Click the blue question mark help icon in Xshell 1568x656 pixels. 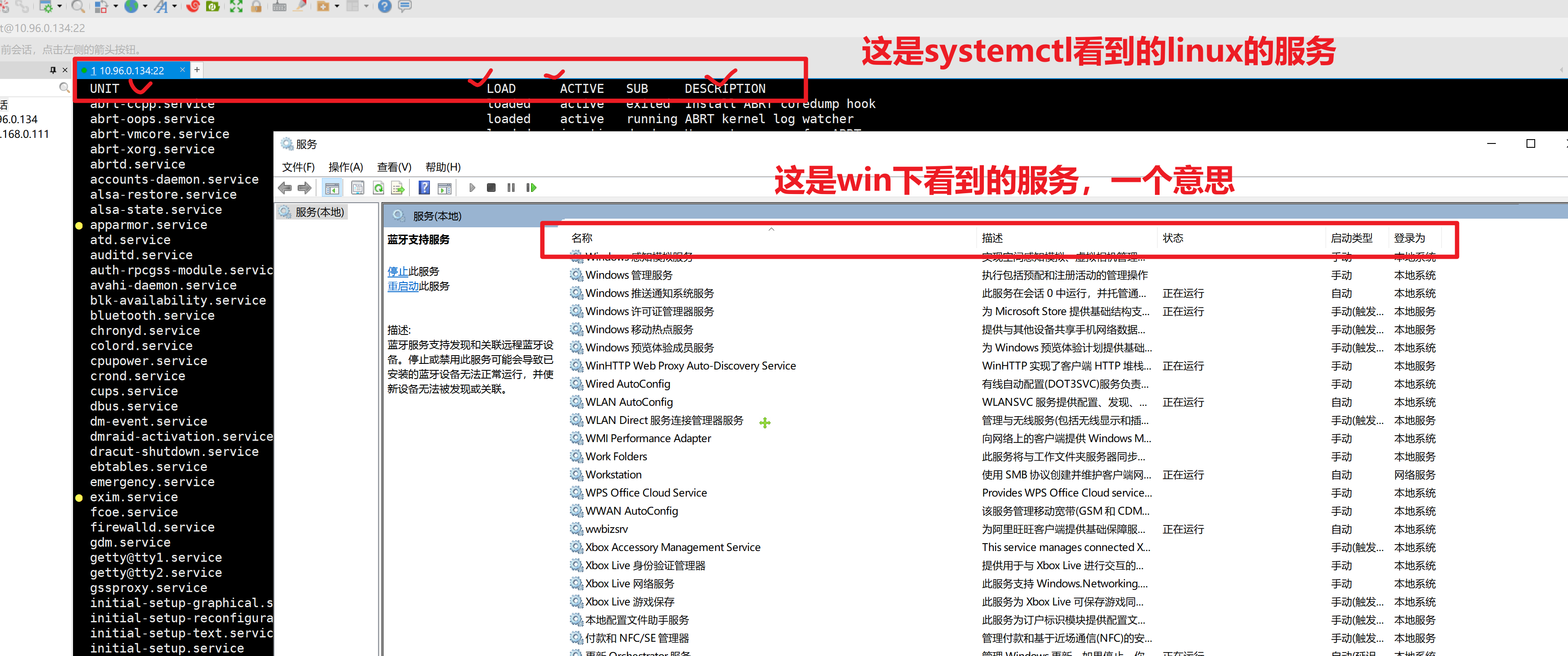click(385, 6)
